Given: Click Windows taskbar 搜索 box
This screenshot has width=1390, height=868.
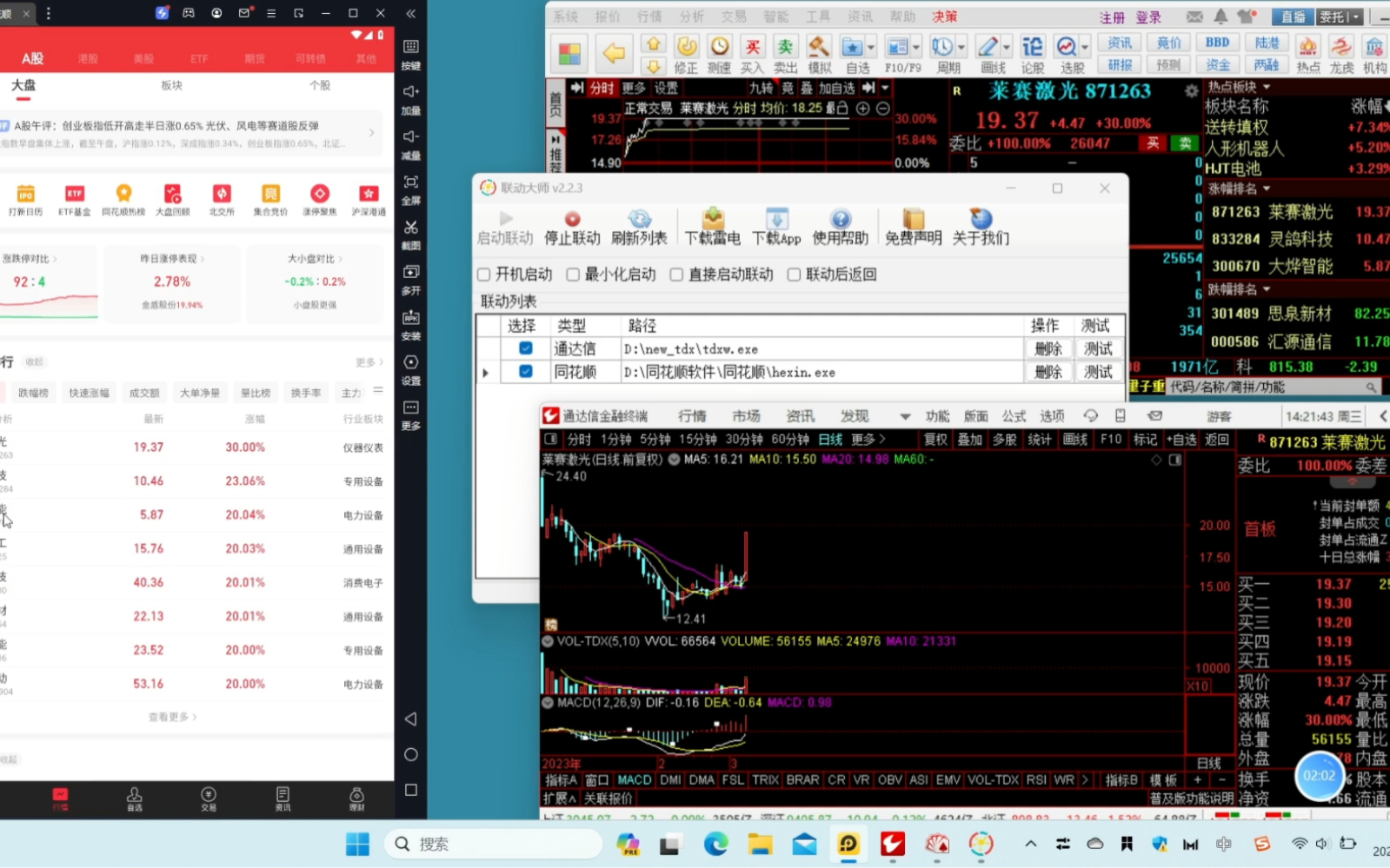Looking at the screenshot, I should point(494,844).
